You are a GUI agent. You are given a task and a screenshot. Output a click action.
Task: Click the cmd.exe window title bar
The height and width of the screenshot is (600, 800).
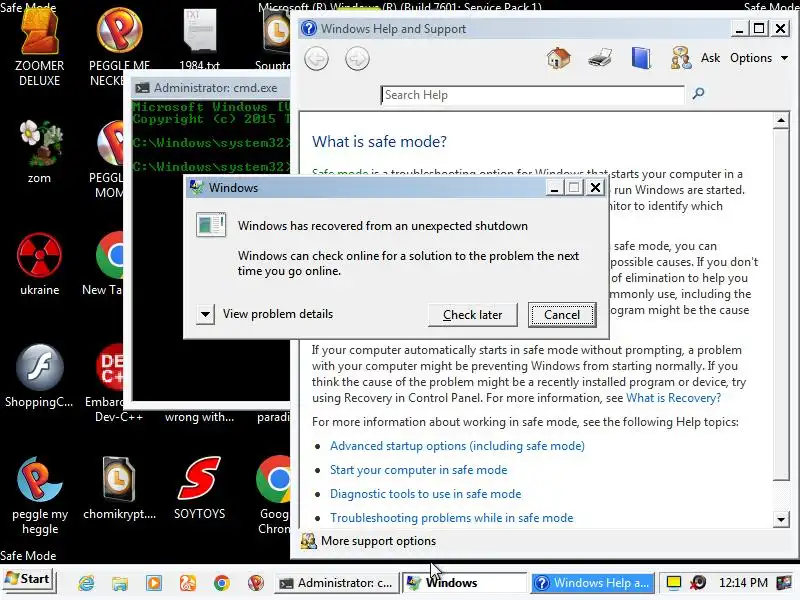pyautogui.click(x=212, y=88)
